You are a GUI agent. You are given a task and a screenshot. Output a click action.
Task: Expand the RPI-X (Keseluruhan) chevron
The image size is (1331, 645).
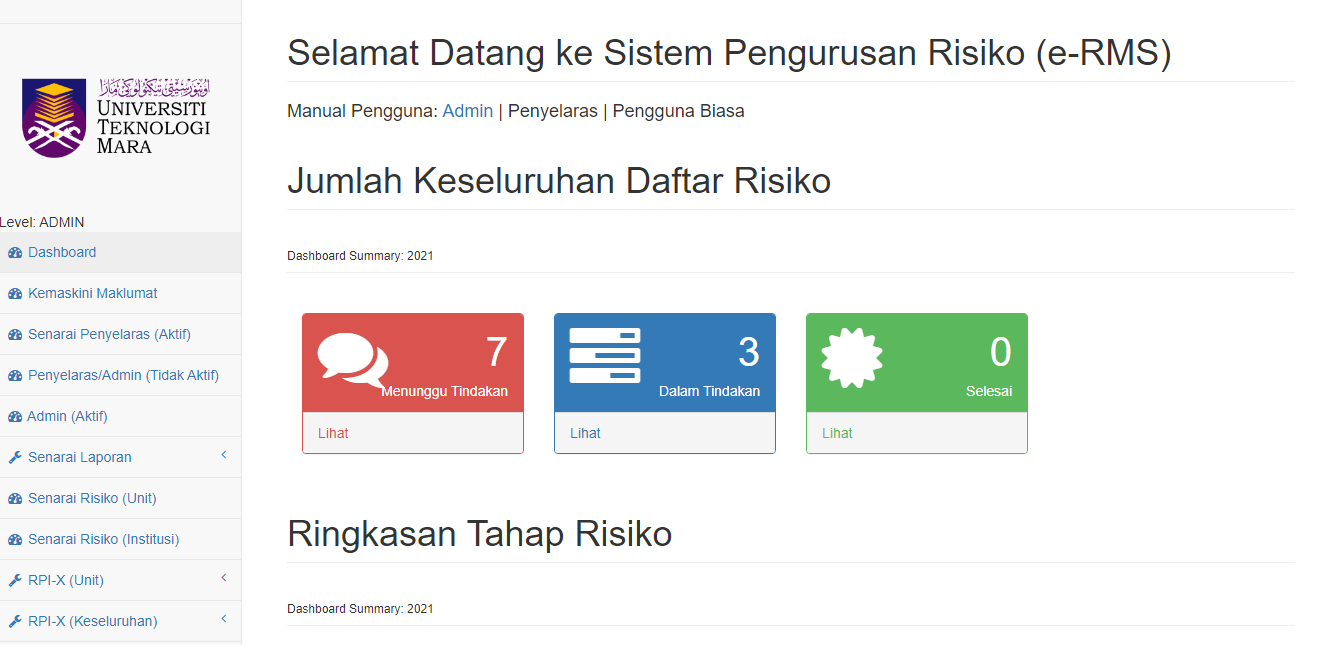[x=224, y=620]
